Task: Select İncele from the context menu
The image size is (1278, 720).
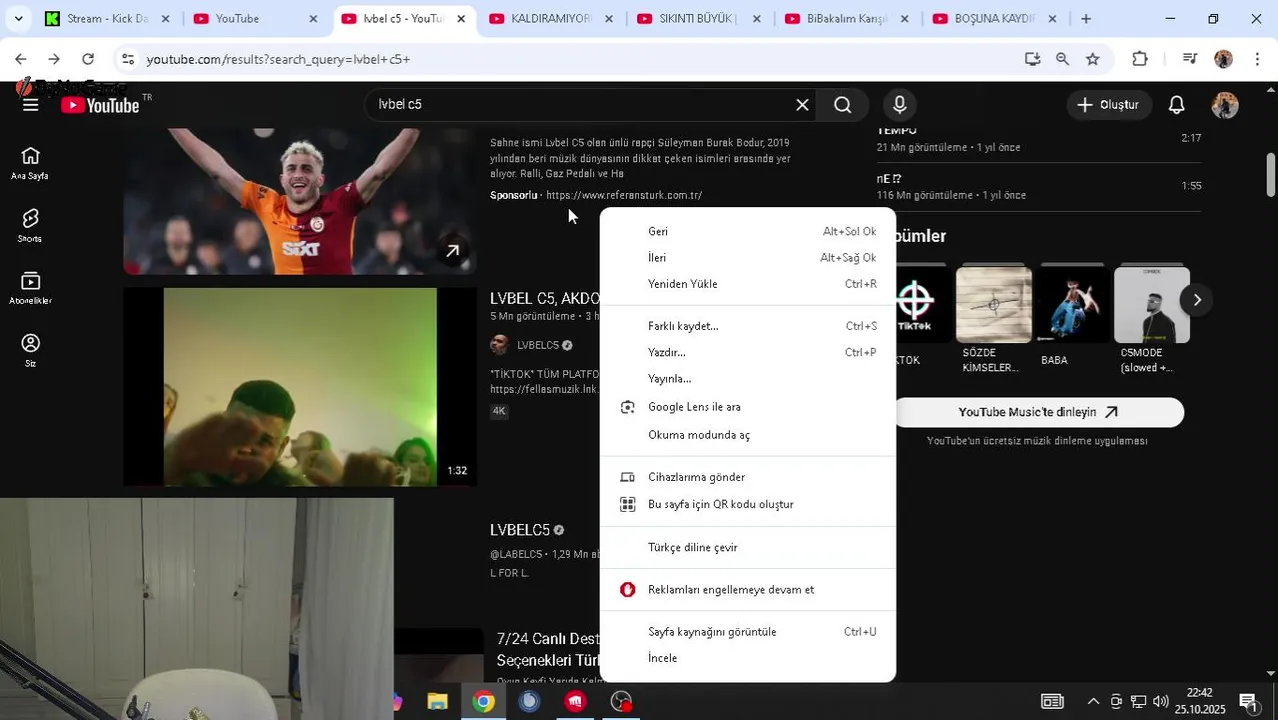Action: (x=748, y=658)
